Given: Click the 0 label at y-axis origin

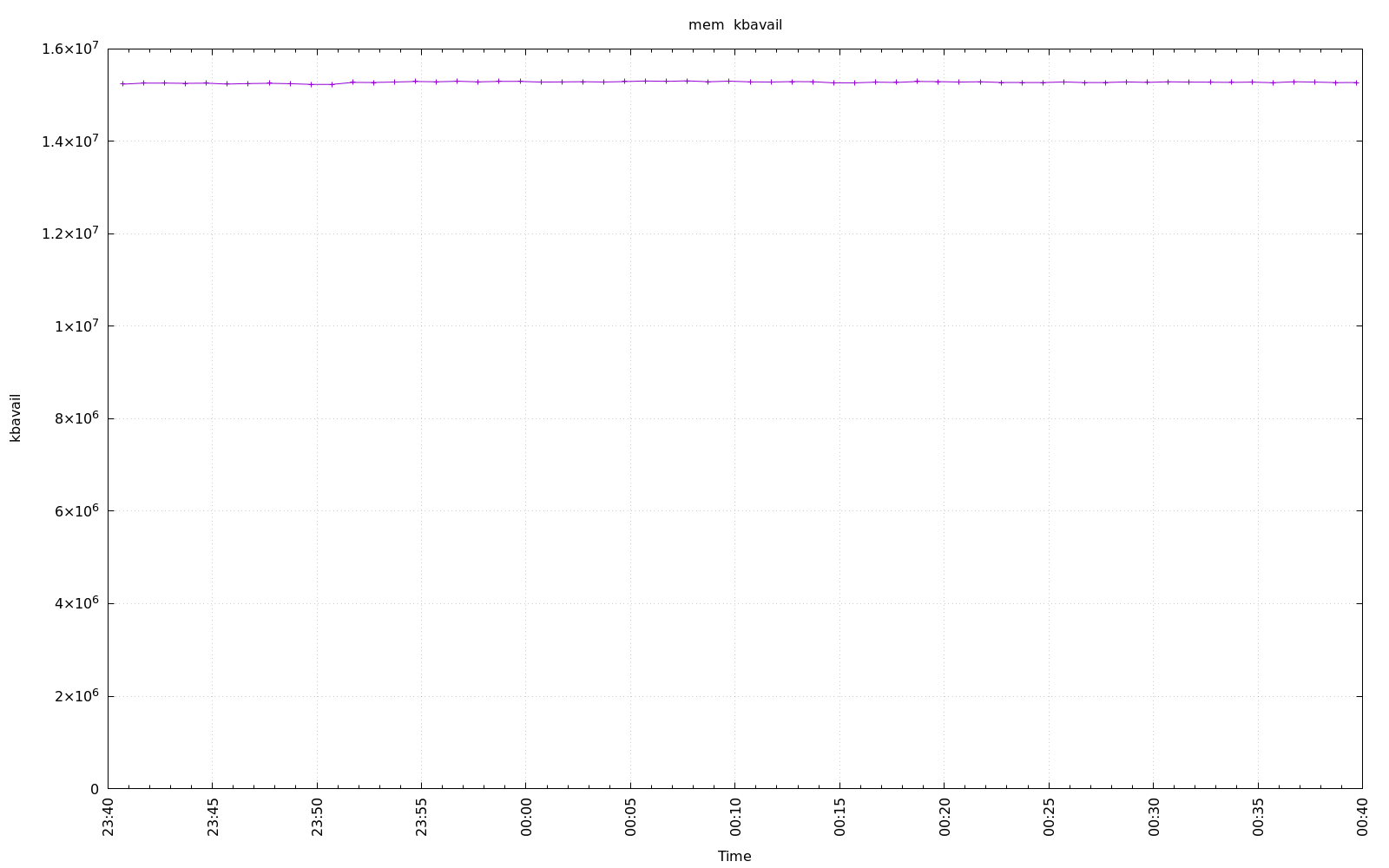Looking at the screenshot, I should [x=95, y=789].
